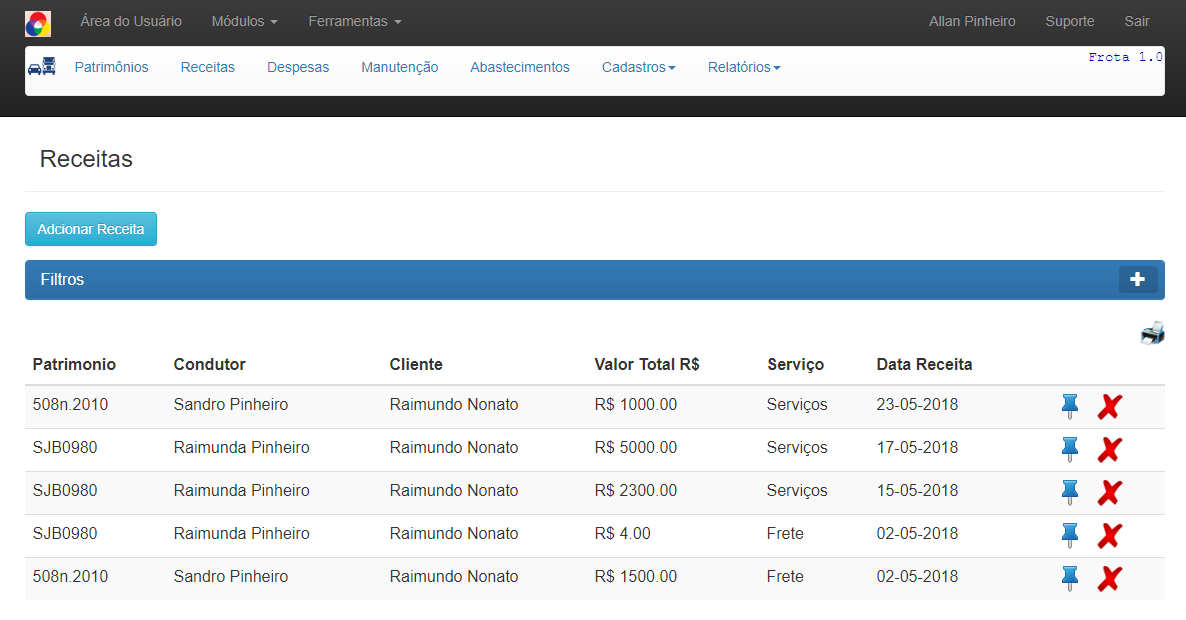Image resolution: width=1186 pixels, height=620 pixels.
Task: Click the fleet car and truck icon
Action: (x=42, y=67)
